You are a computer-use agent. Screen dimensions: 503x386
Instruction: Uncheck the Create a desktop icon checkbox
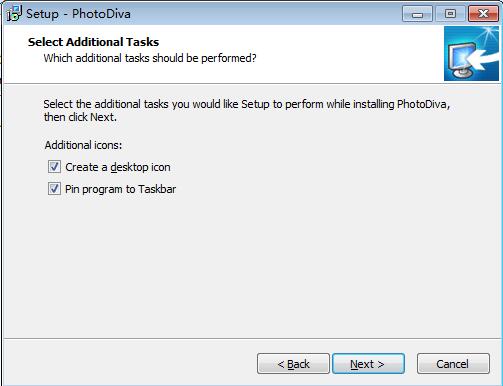pos(54,167)
